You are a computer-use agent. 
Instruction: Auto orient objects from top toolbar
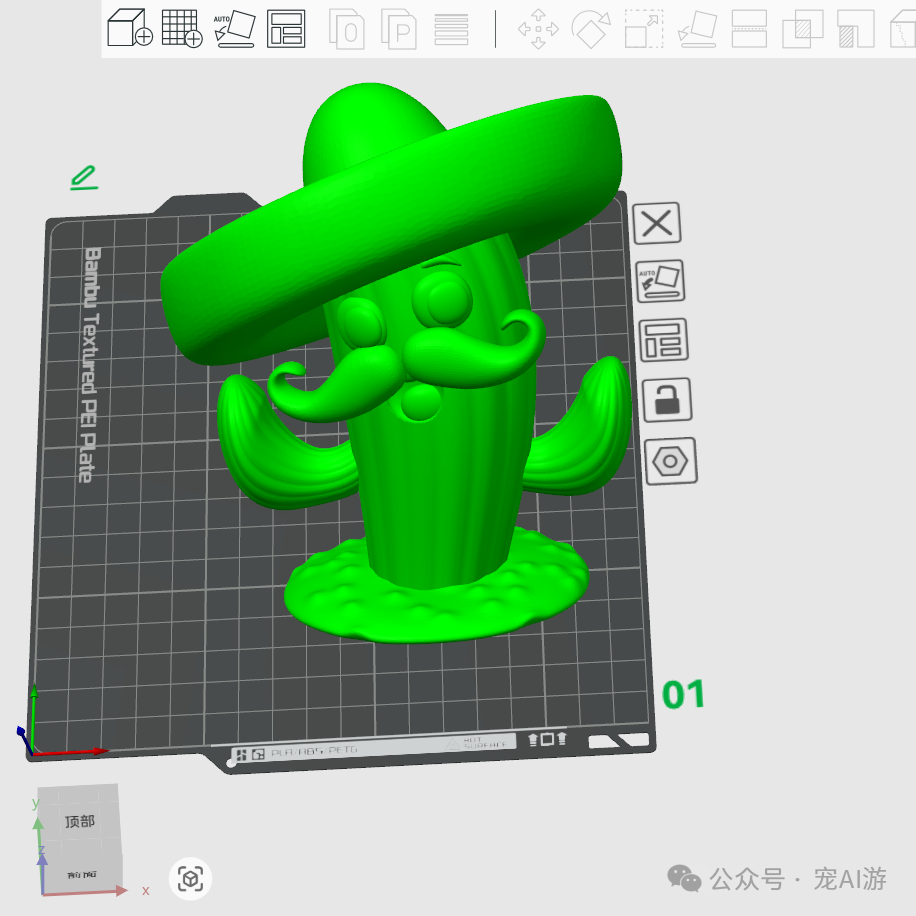click(x=234, y=28)
